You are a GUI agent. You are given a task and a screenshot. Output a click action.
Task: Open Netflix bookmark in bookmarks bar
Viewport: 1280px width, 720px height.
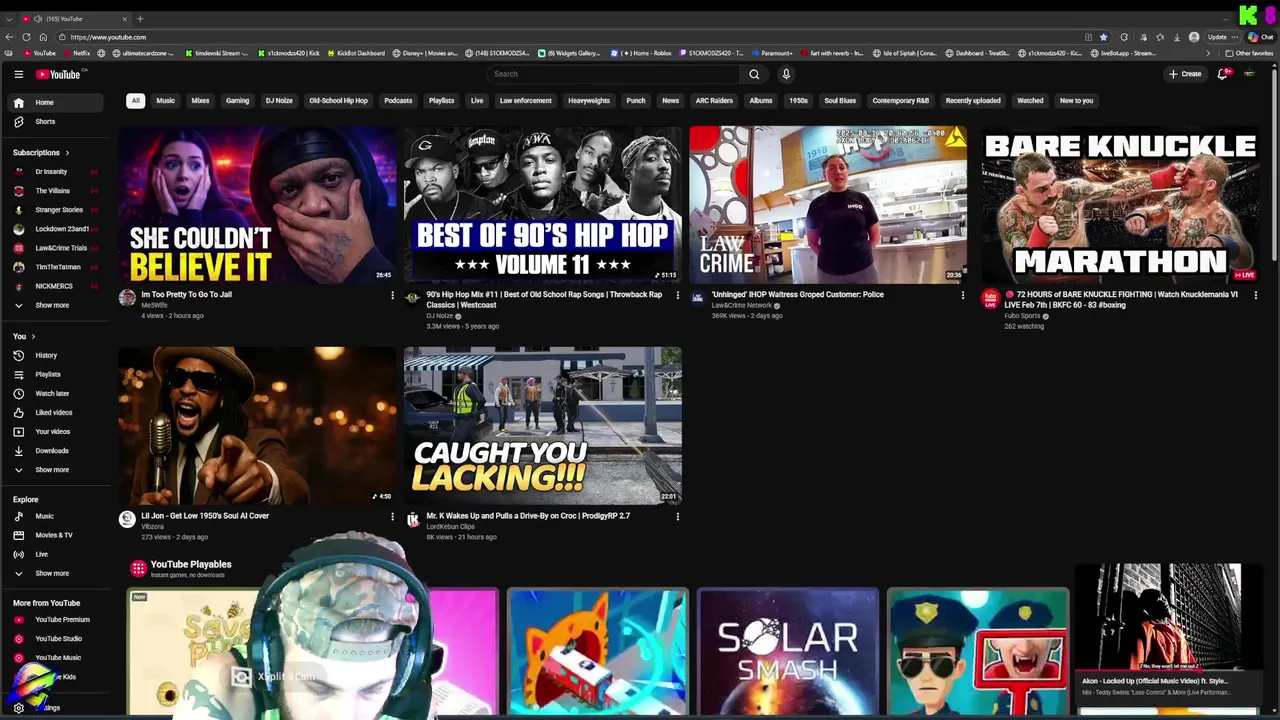pyautogui.click(x=77, y=53)
